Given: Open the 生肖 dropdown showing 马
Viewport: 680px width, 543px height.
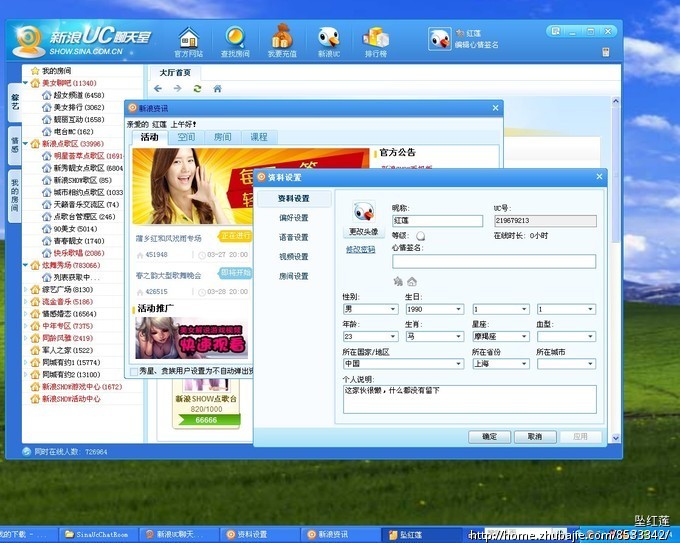Looking at the screenshot, I should [435, 337].
